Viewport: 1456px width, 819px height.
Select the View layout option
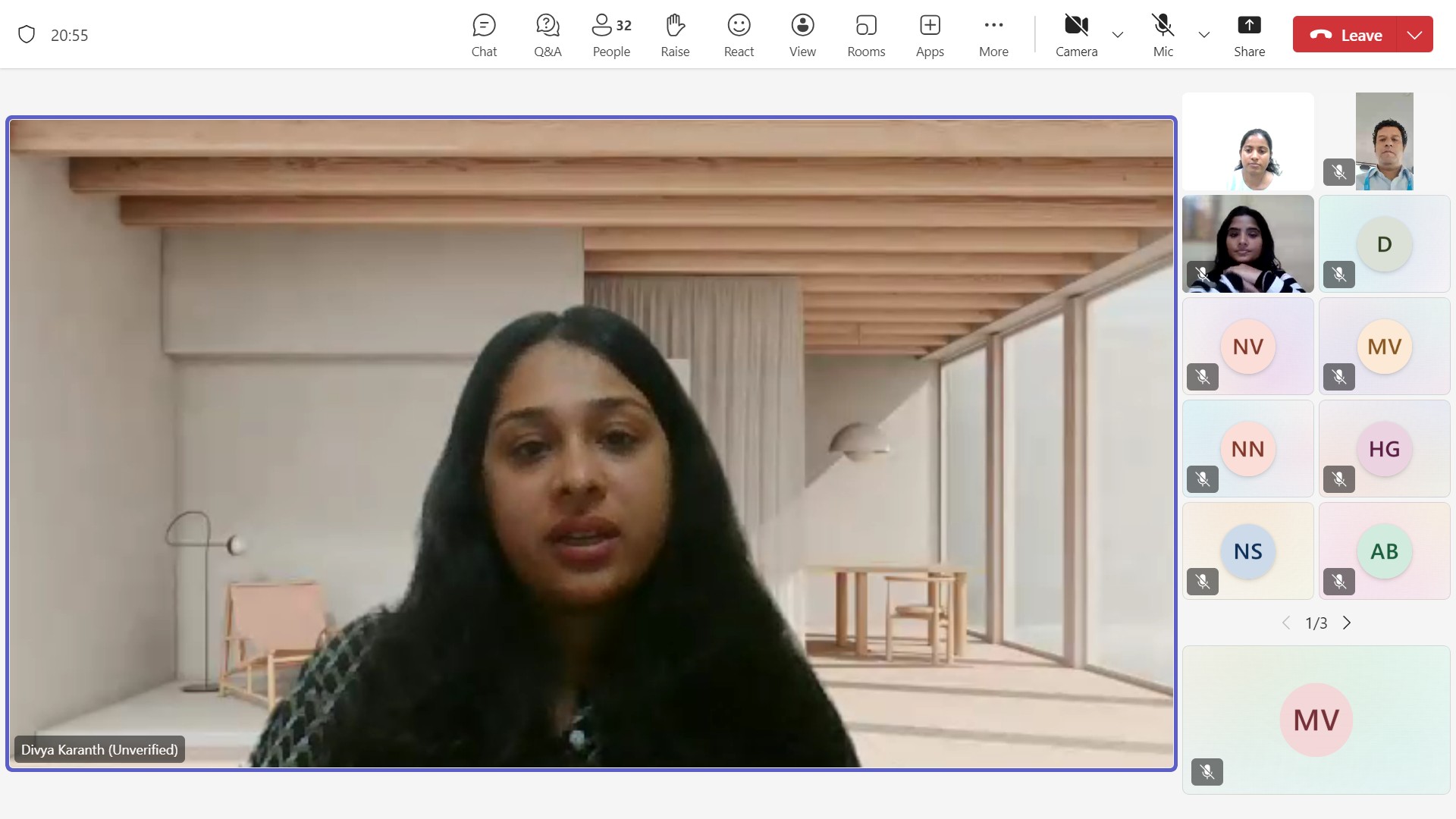(x=801, y=34)
